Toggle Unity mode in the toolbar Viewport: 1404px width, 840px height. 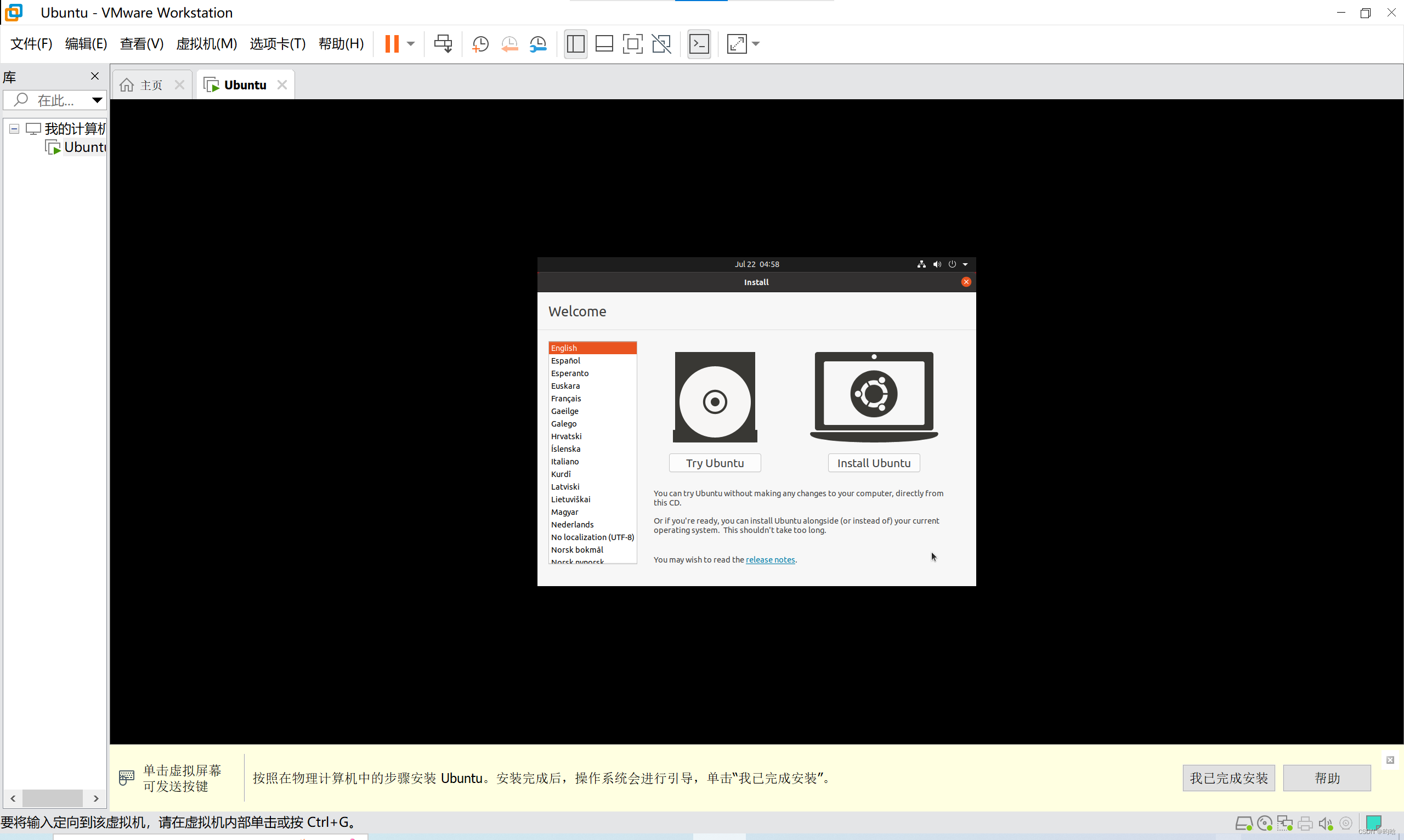tap(661, 43)
